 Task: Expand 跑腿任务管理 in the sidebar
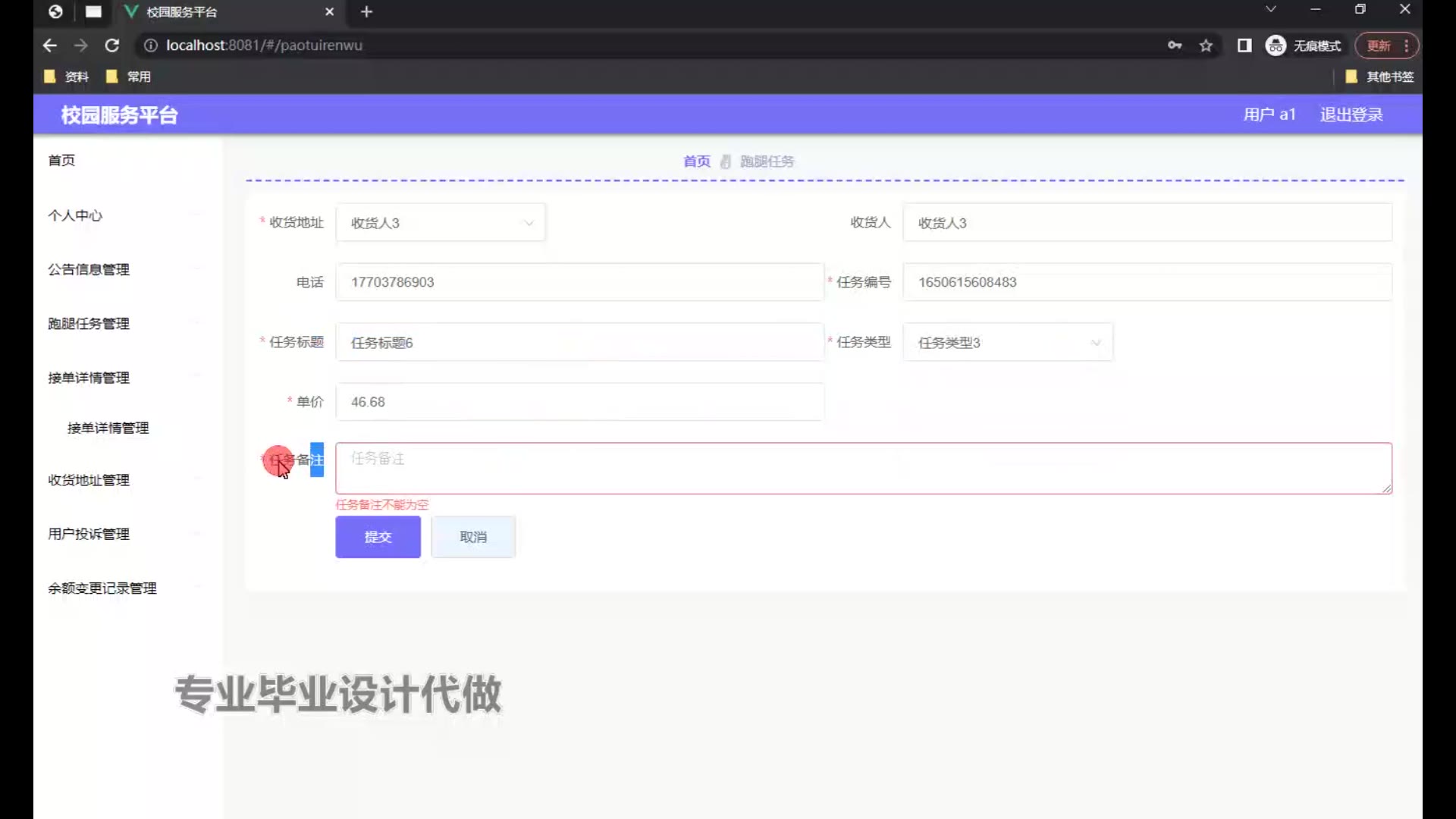89,324
